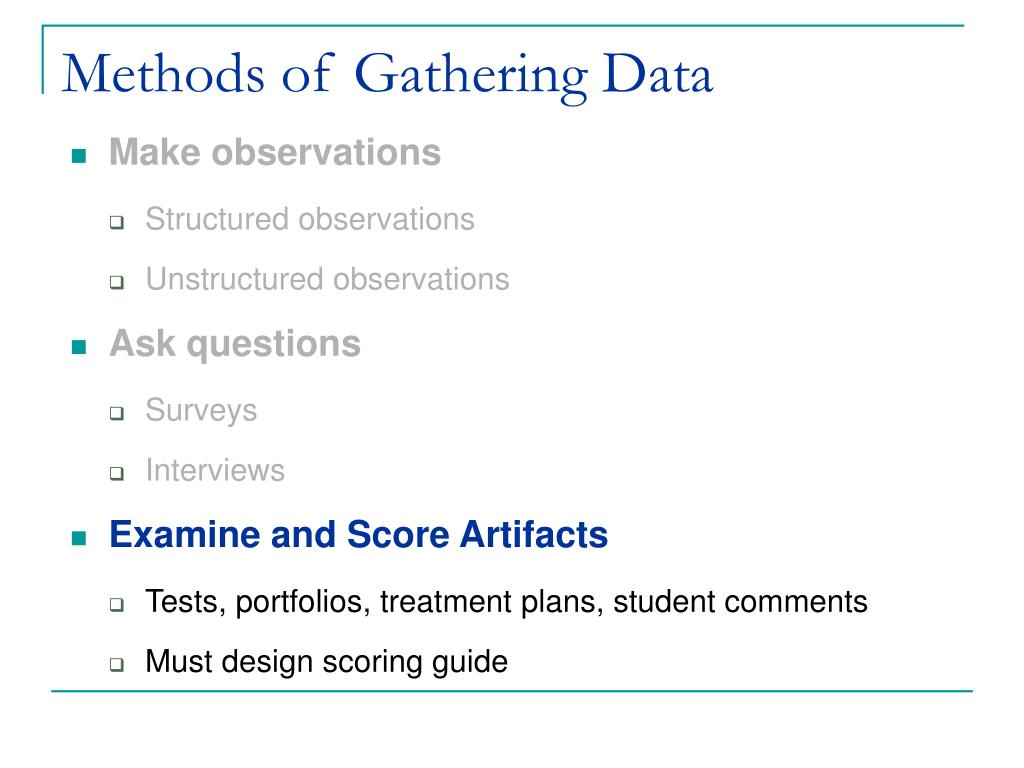Image resolution: width=1024 pixels, height=768 pixels.
Task: Click the Interviews sub-item text
Action: (215, 470)
